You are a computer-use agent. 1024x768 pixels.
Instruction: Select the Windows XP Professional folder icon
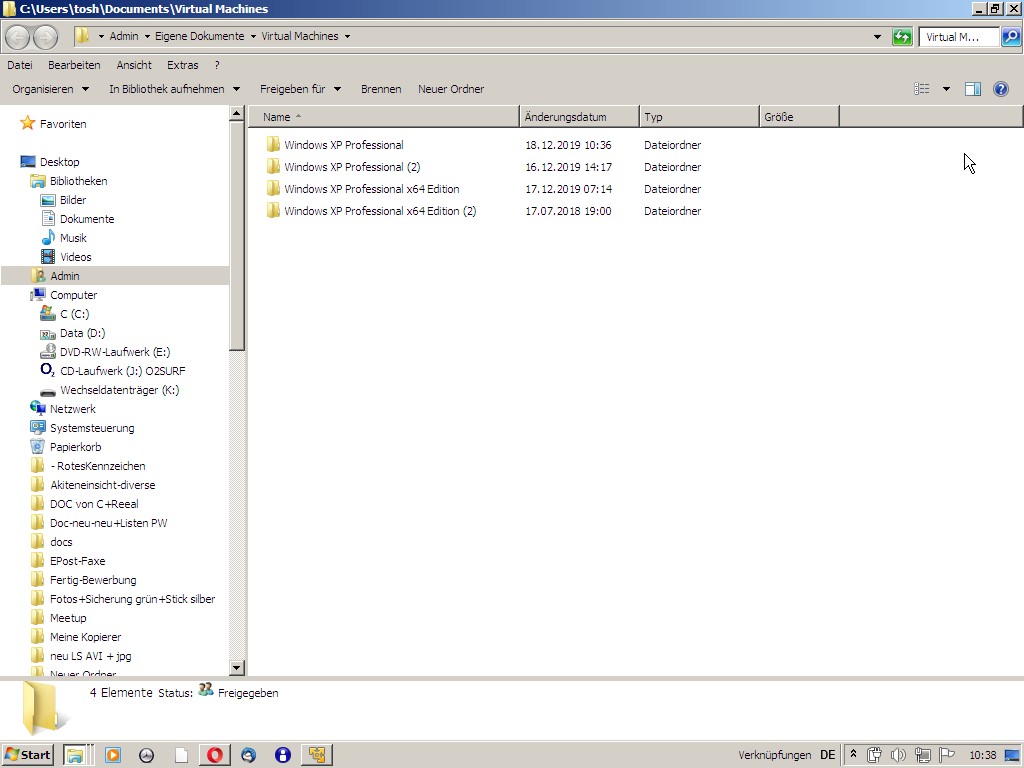point(273,144)
